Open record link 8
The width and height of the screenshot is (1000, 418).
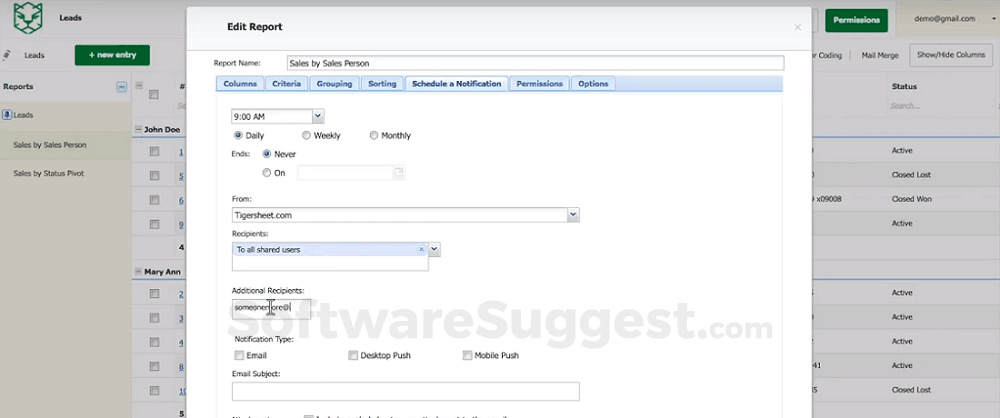coord(181,366)
